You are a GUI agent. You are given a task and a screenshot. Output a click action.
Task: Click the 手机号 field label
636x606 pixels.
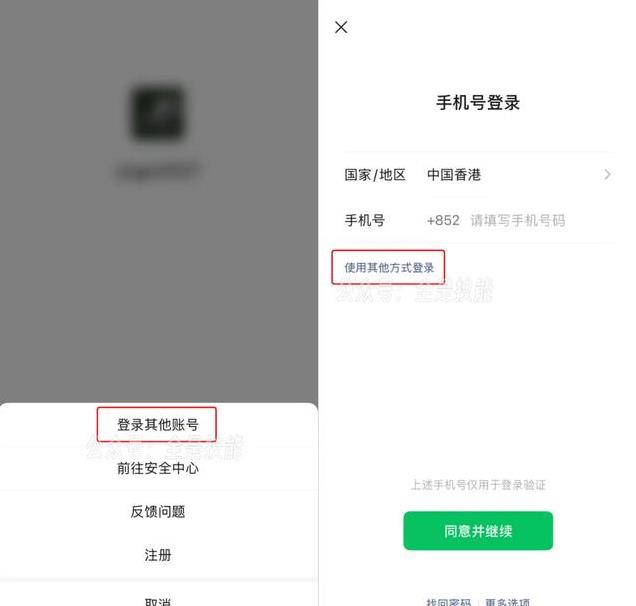point(365,221)
